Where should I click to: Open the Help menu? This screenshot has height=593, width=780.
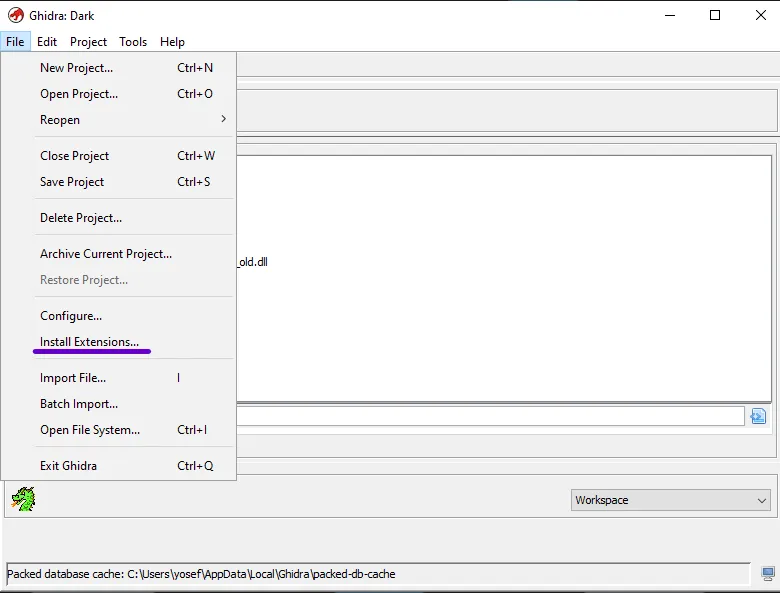coord(172,42)
